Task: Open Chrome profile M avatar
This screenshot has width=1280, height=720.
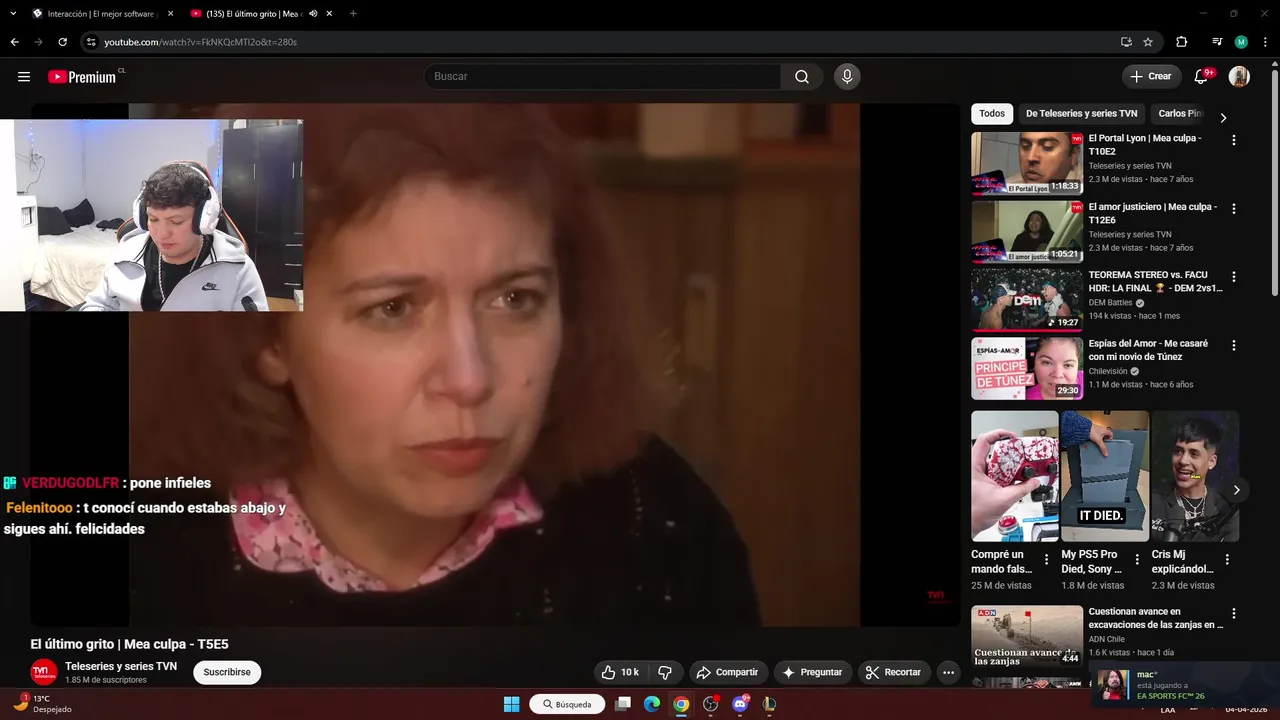Action: [x=1241, y=42]
